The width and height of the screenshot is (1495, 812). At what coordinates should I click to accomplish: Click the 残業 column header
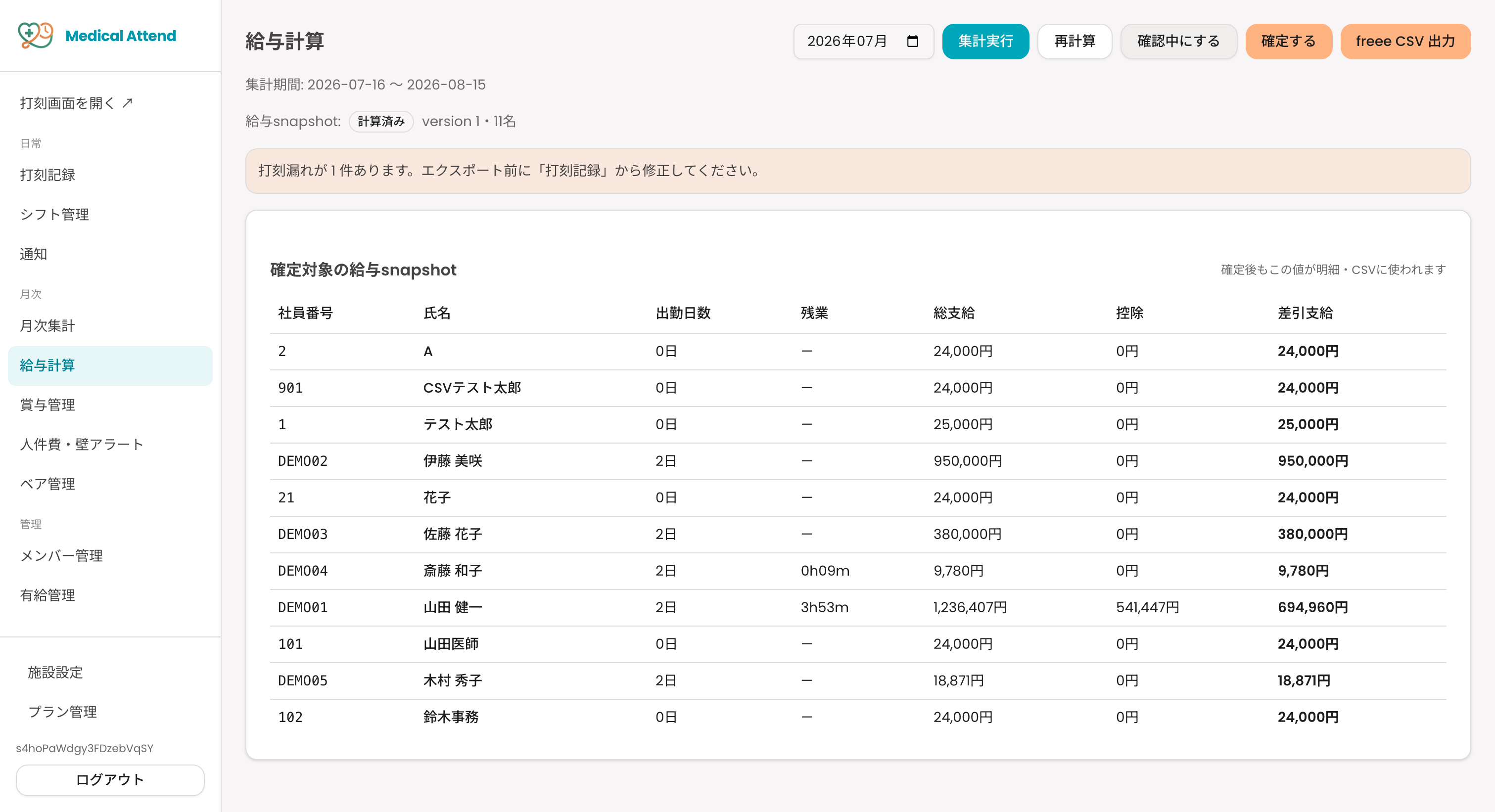(x=814, y=313)
